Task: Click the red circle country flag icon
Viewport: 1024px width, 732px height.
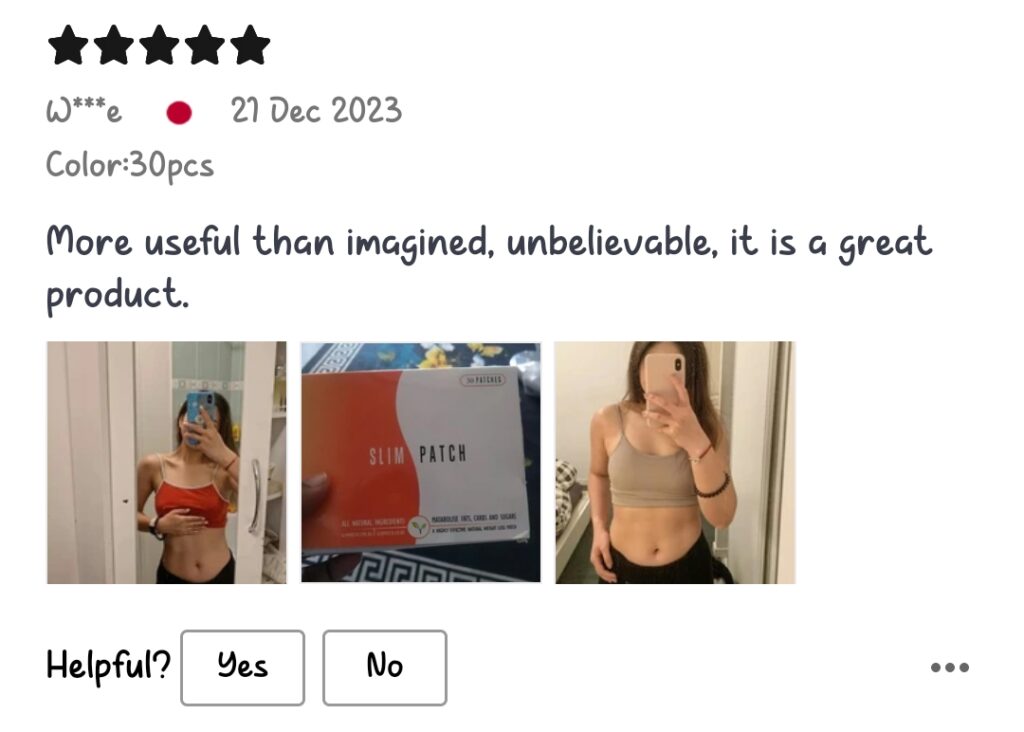Action: pos(179,113)
